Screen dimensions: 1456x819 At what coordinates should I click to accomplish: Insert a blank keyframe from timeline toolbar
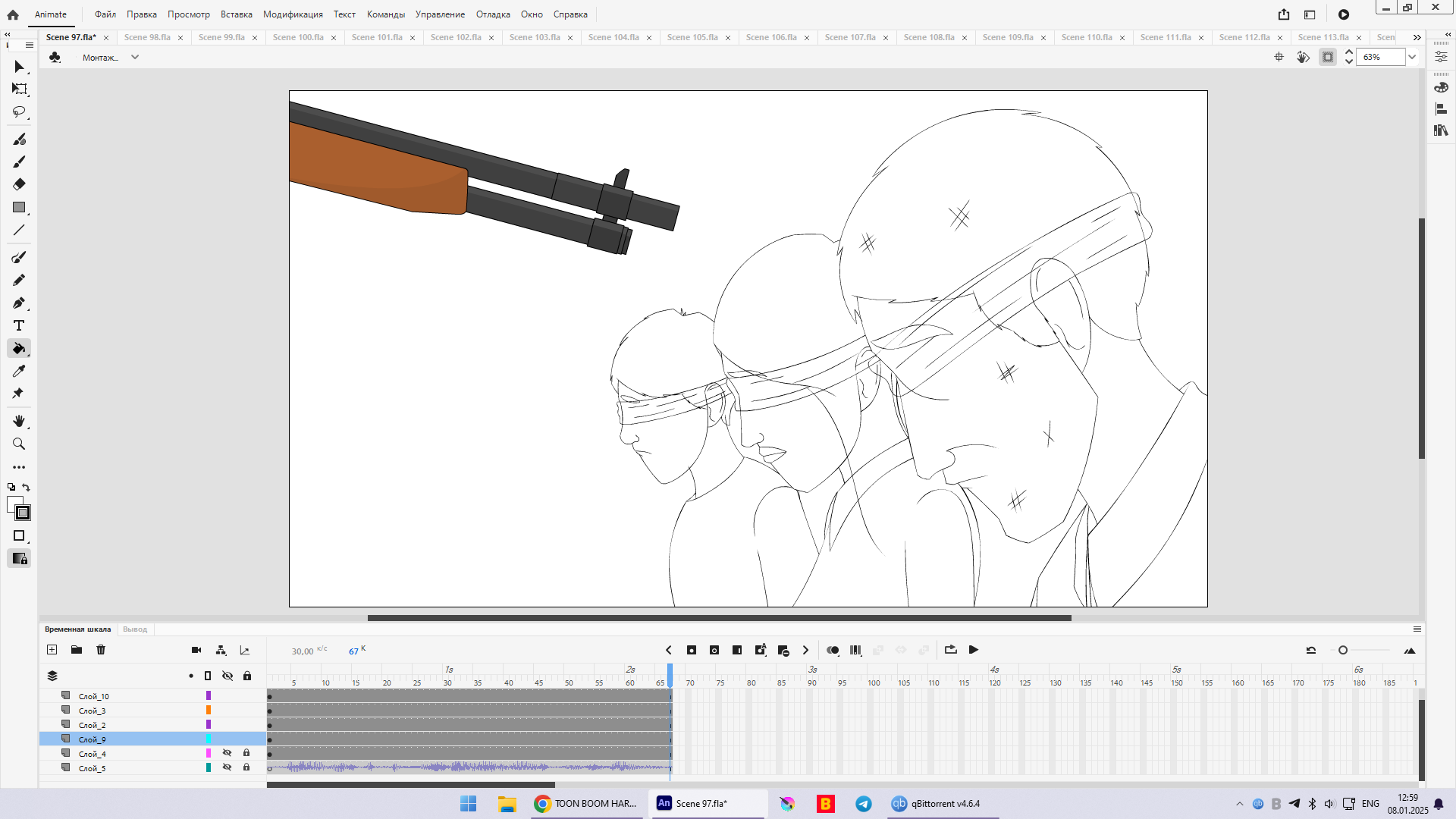coord(714,650)
